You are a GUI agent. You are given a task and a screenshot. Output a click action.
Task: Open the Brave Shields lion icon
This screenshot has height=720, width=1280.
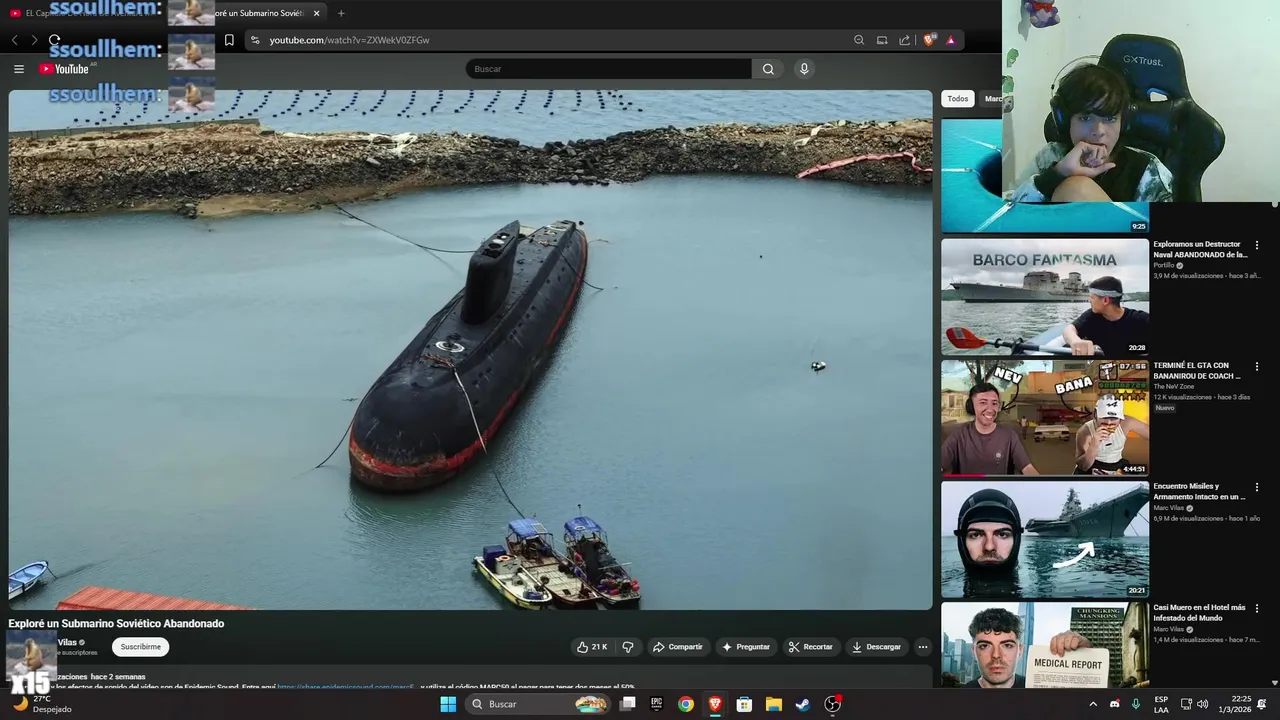(929, 40)
